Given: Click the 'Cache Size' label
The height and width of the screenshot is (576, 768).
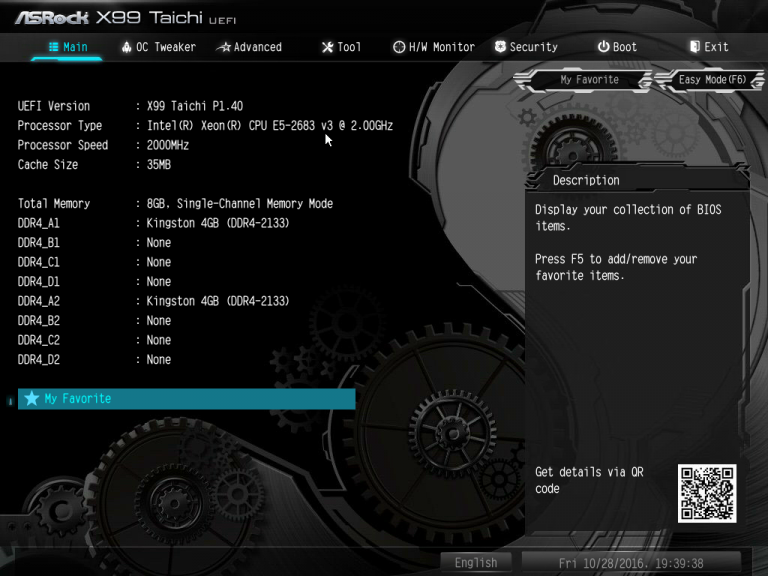Looking at the screenshot, I should 48,165.
